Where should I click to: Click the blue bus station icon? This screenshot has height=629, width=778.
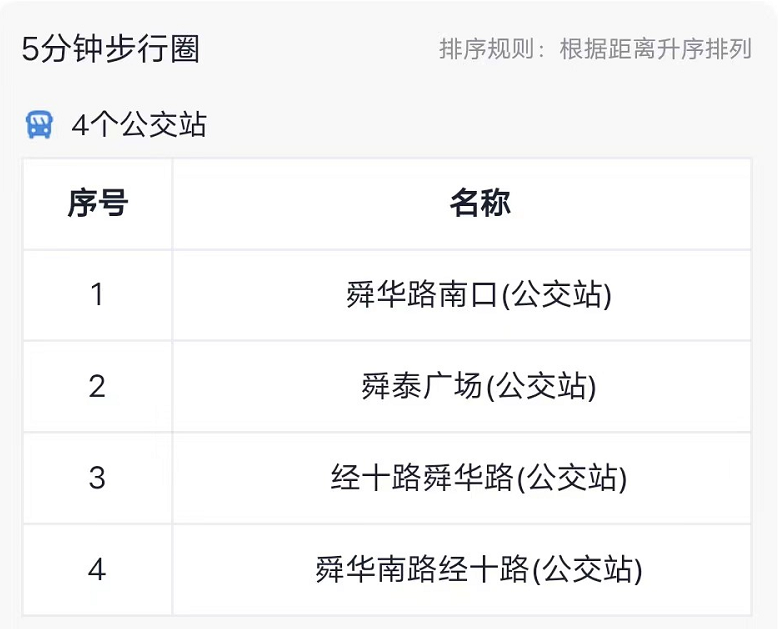39,125
